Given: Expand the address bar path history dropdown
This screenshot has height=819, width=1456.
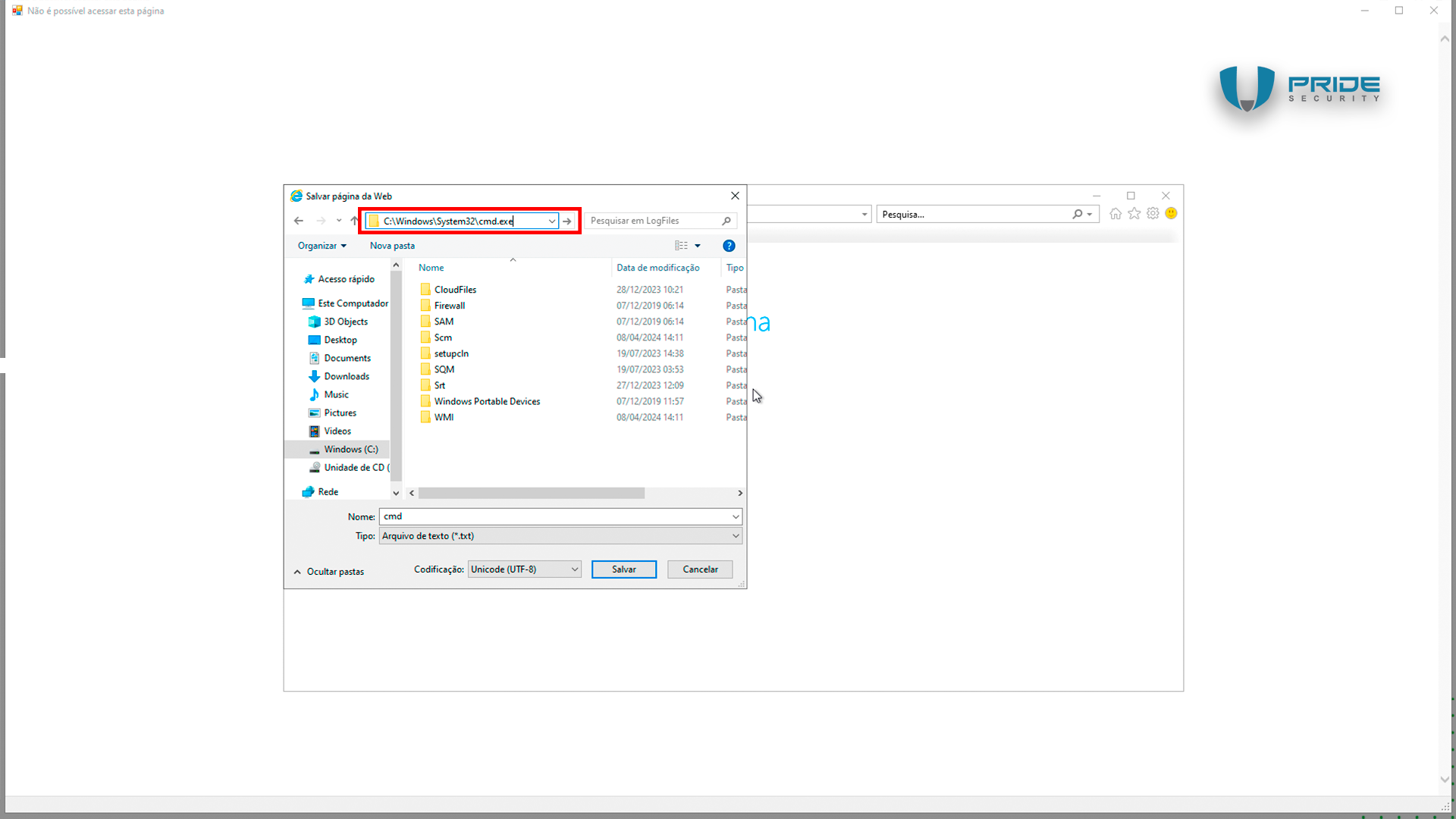Looking at the screenshot, I should [552, 221].
